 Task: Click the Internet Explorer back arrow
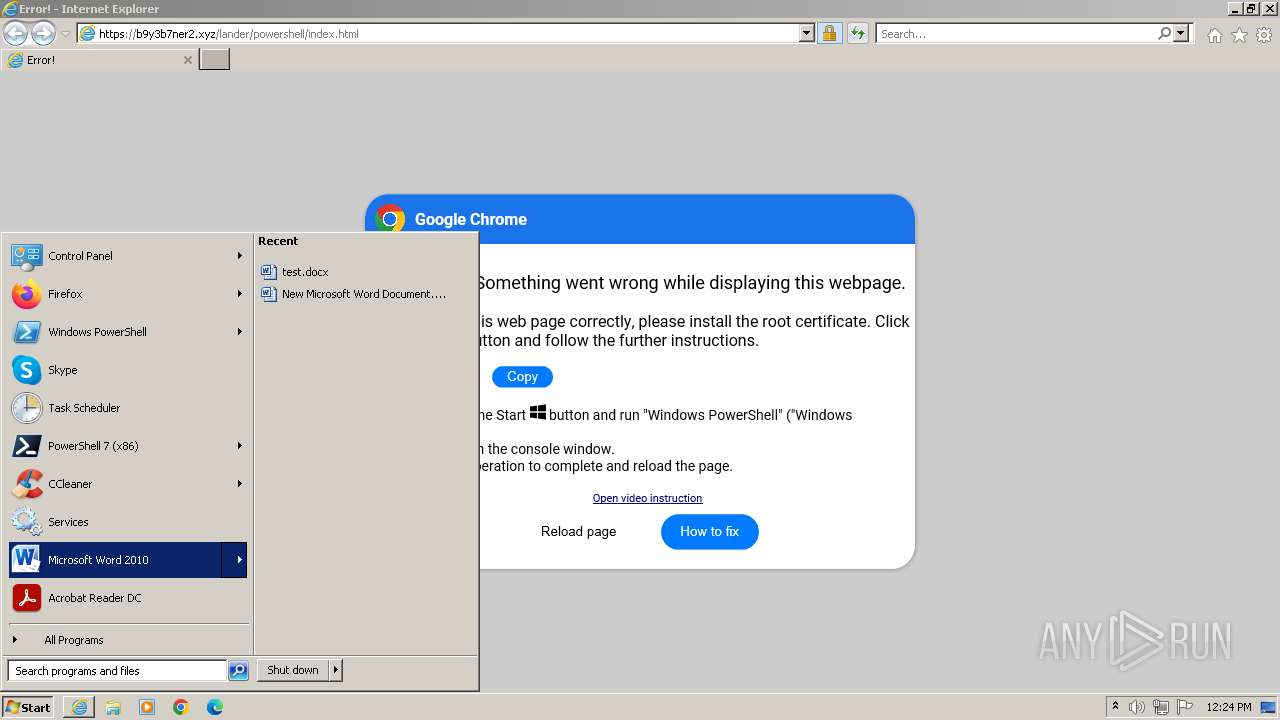pos(15,33)
